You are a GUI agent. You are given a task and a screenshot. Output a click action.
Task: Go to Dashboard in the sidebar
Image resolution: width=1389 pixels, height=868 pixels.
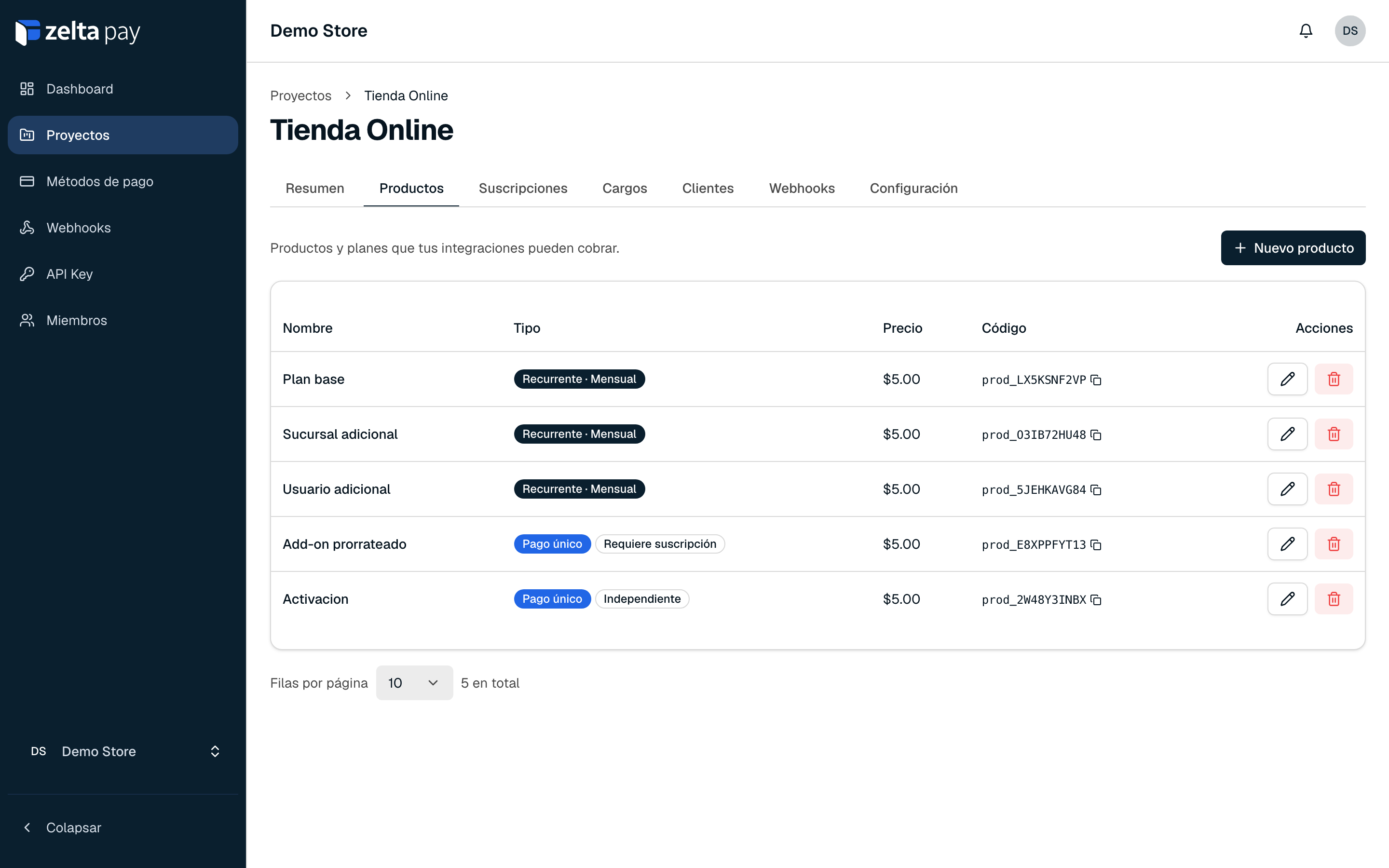(x=123, y=89)
